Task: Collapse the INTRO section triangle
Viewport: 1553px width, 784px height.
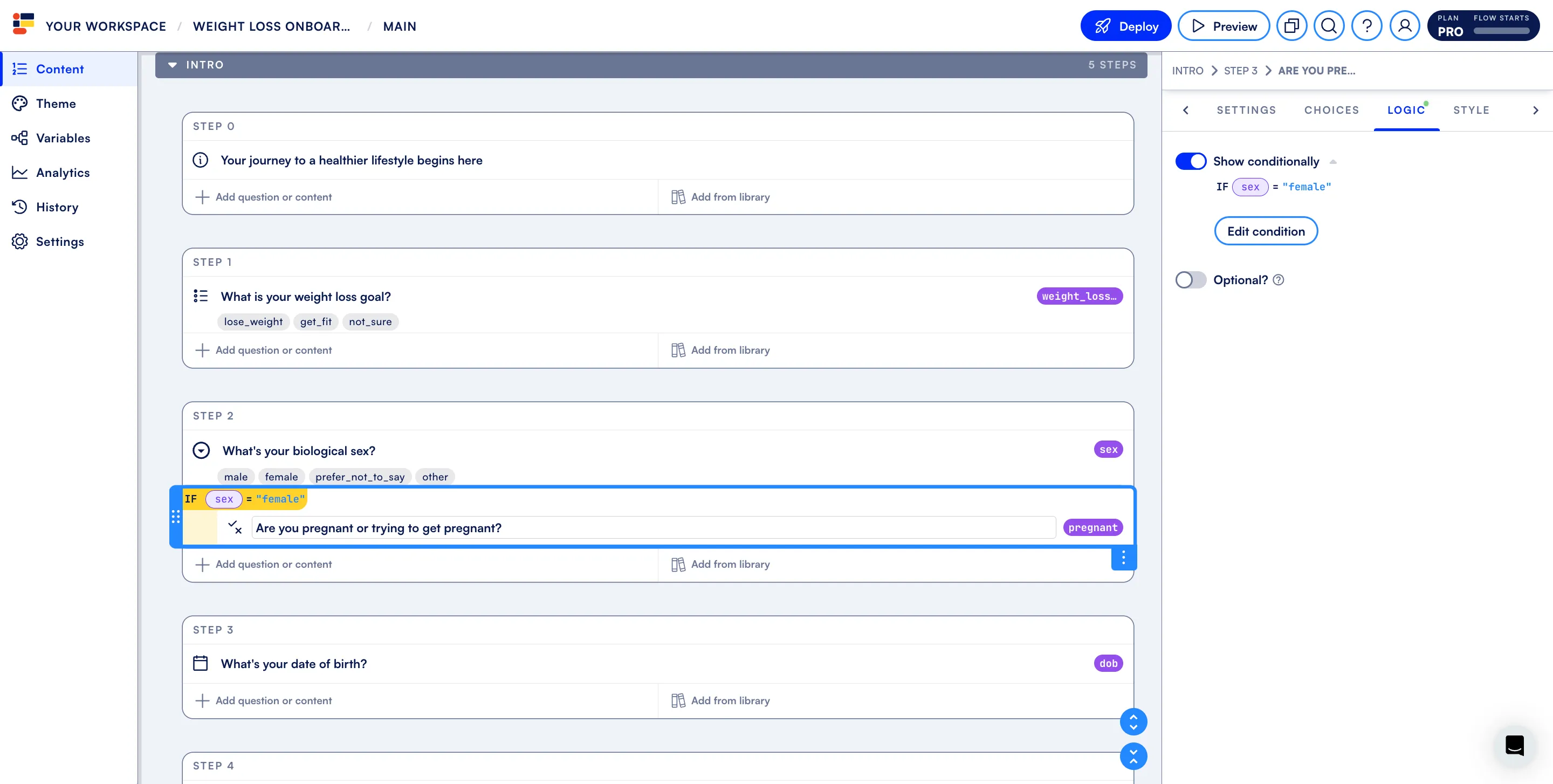Action: (173, 65)
